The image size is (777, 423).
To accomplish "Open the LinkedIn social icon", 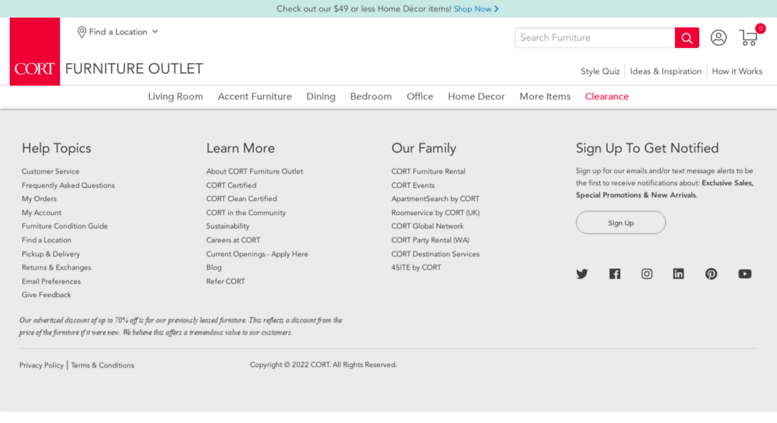I will pos(679,274).
